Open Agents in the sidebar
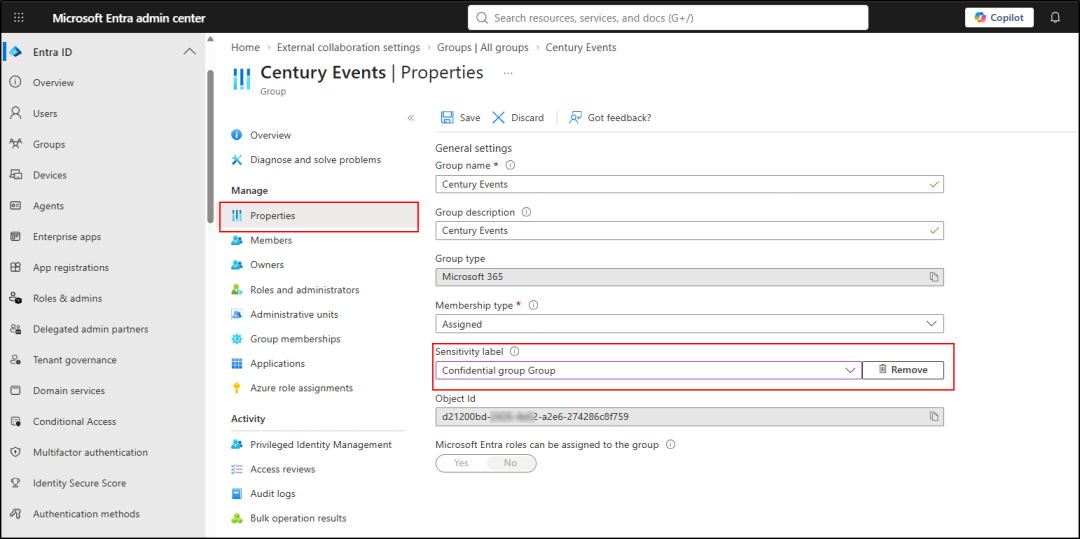The height and width of the screenshot is (539, 1080). [48, 206]
